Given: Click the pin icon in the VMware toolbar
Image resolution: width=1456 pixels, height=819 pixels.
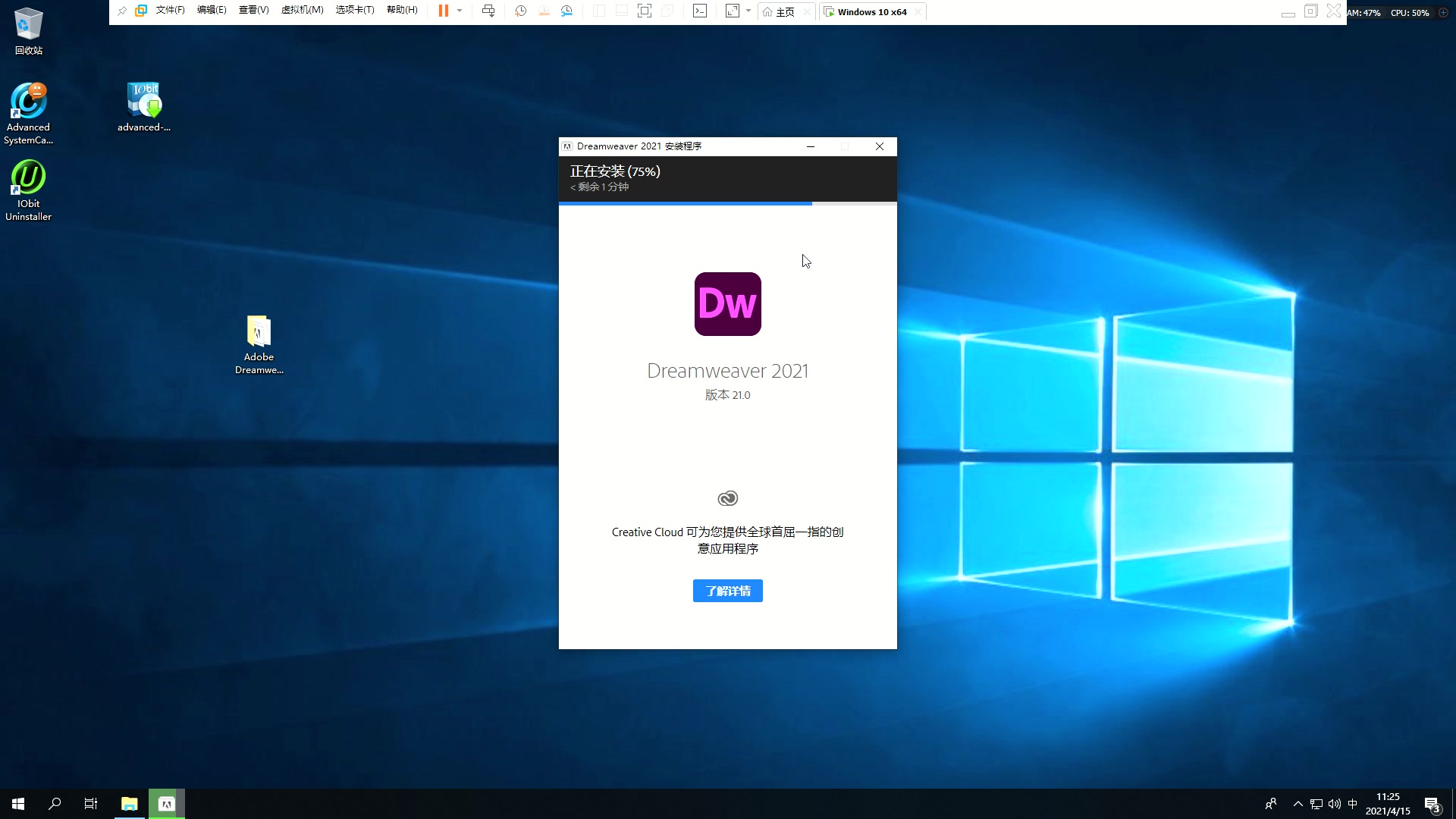Looking at the screenshot, I should click(x=122, y=11).
